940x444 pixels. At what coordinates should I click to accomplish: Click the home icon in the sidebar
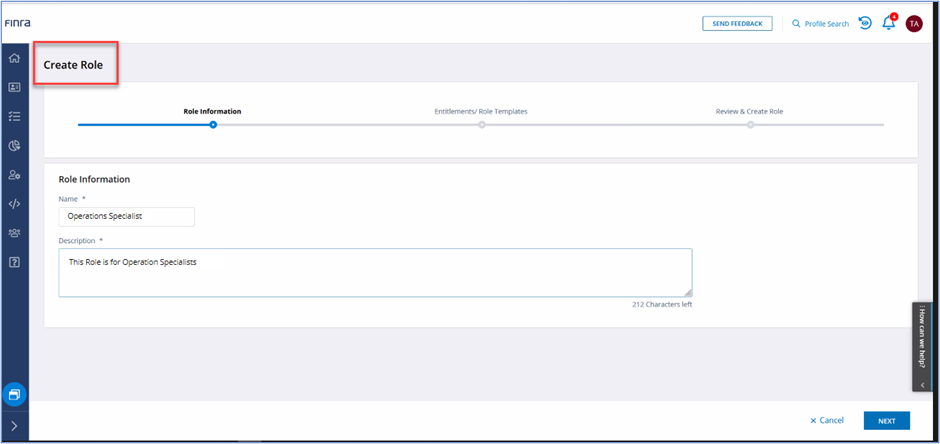click(14, 58)
